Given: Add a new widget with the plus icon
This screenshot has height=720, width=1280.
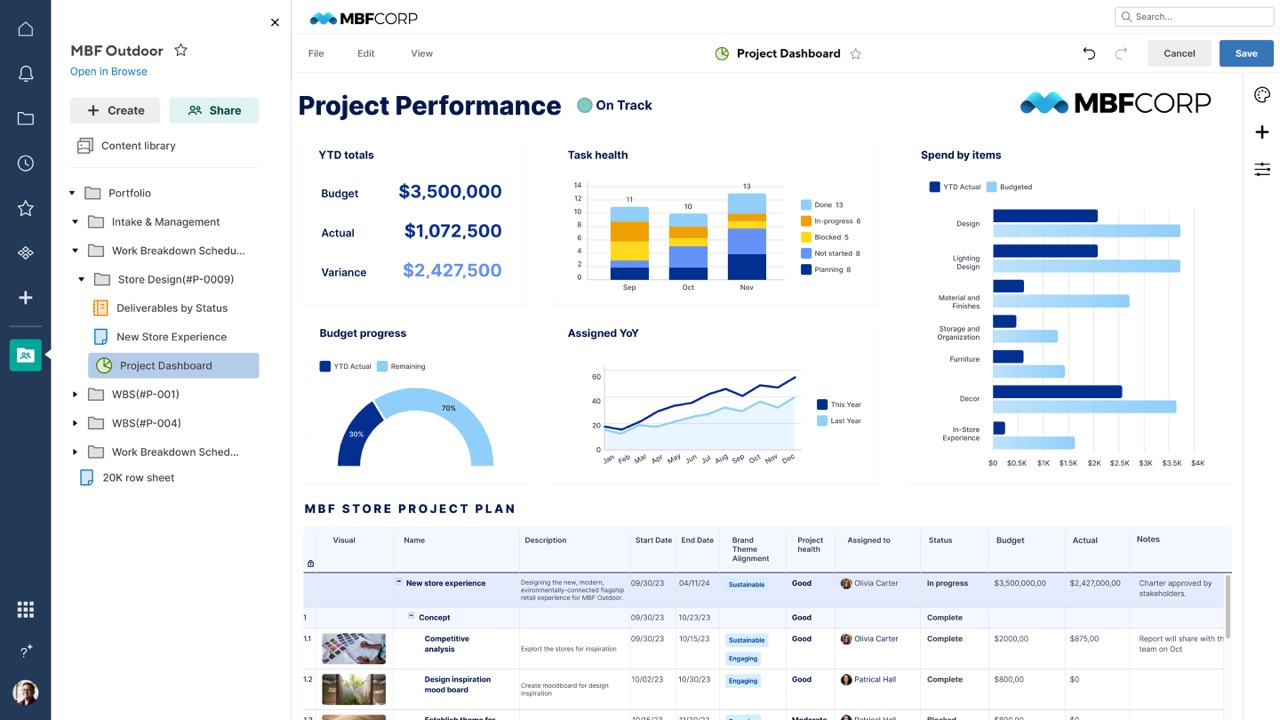Looking at the screenshot, I should (1262, 131).
